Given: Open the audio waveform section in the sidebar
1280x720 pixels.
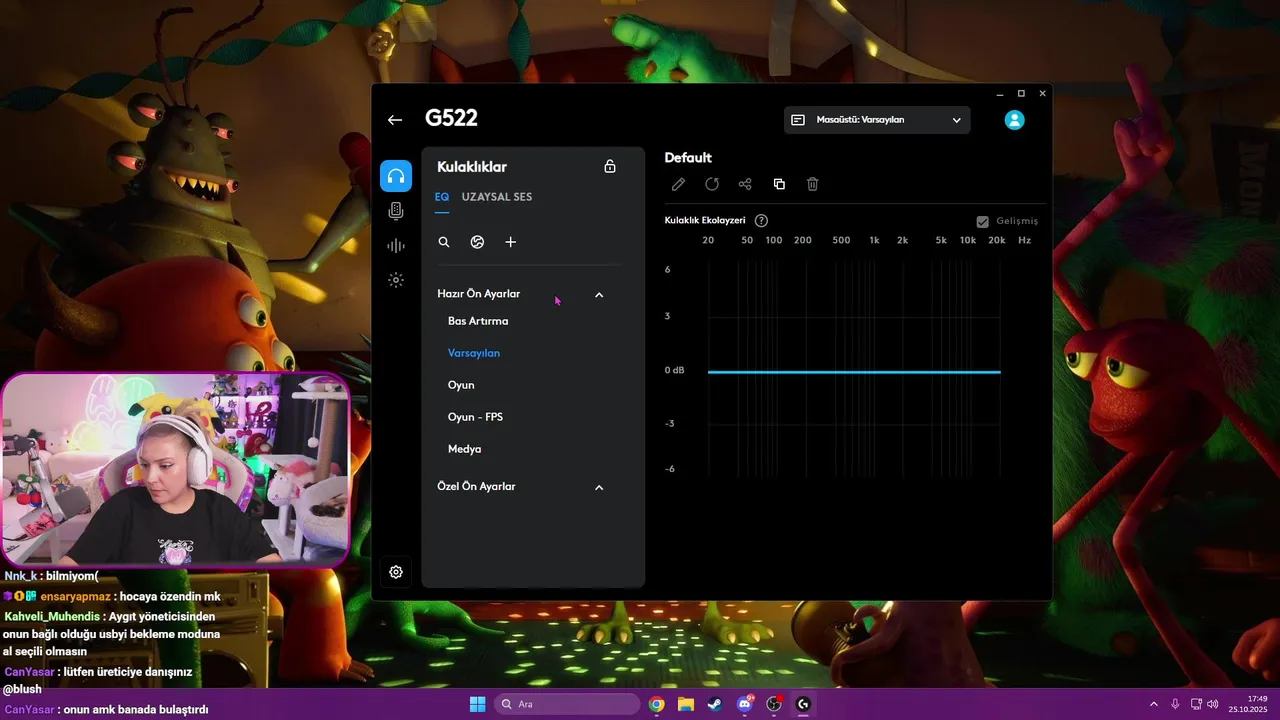Looking at the screenshot, I should [396, 246].
